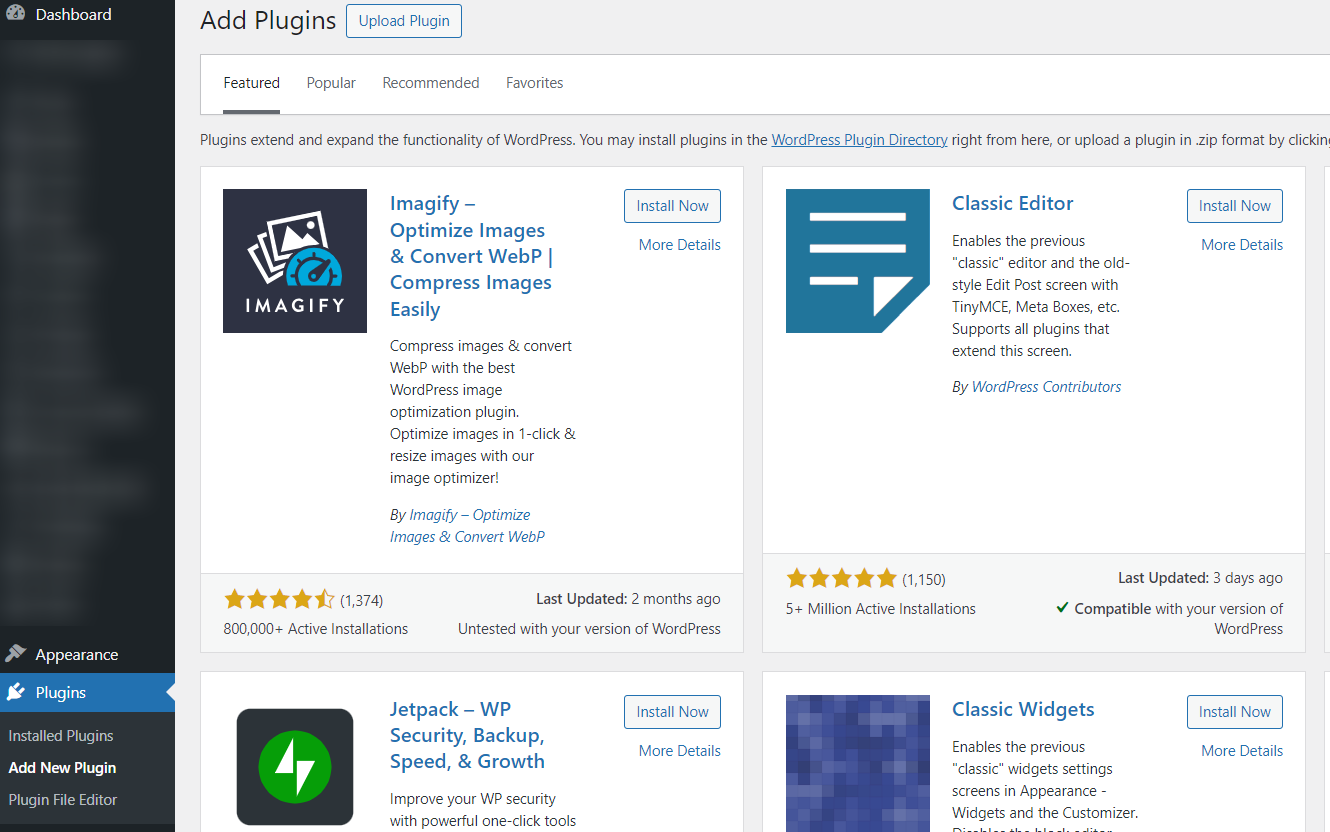The width and height of the screenshot is (1330, 832).
Task: View More Details for Imagify
Action: click(x=680, y=245)
